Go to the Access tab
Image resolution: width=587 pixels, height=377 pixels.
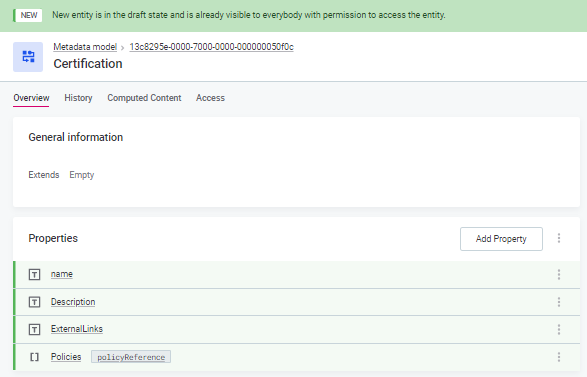(x=210, y=98)
